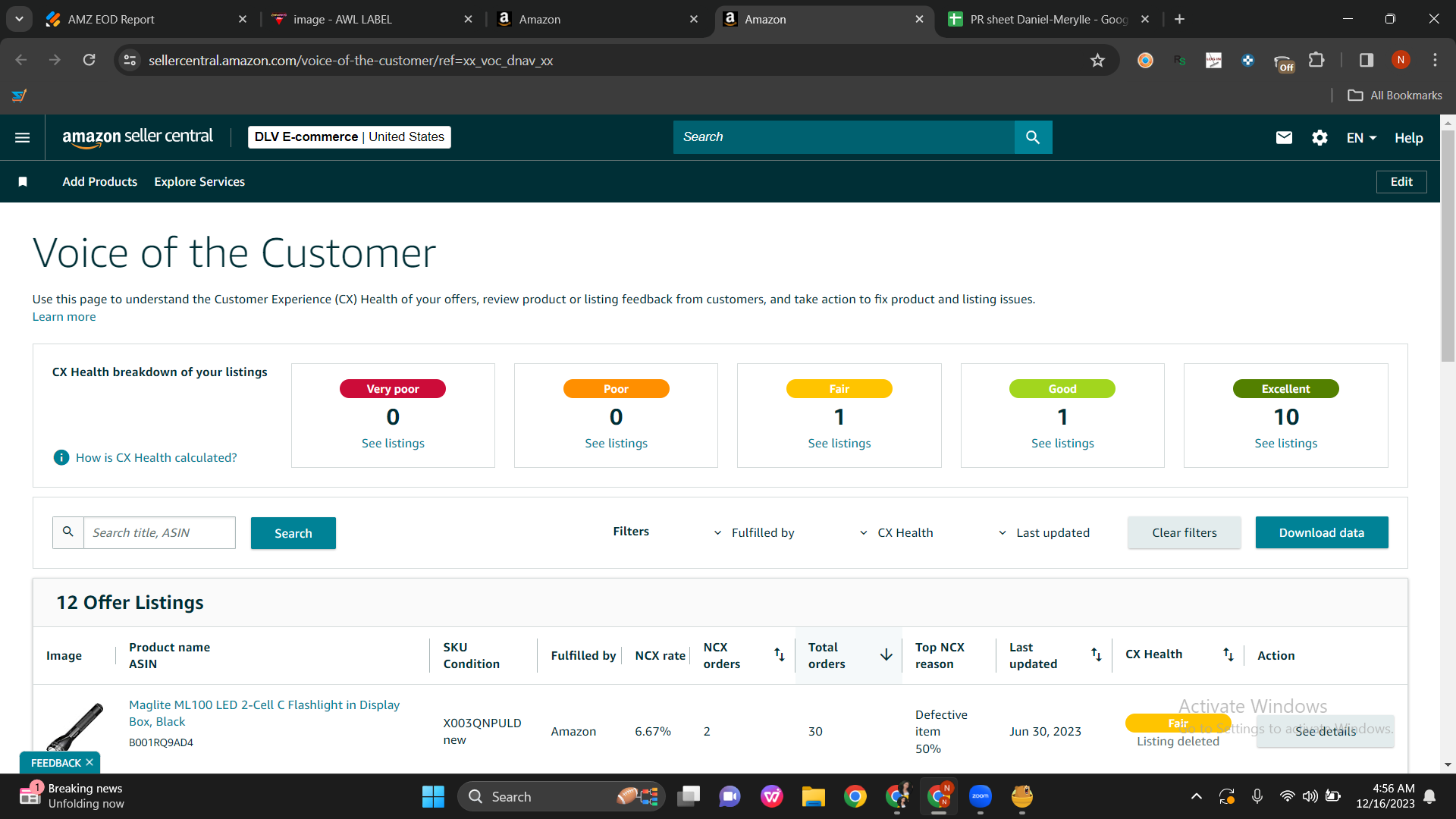Open a new browser tab

point(1179,19)
